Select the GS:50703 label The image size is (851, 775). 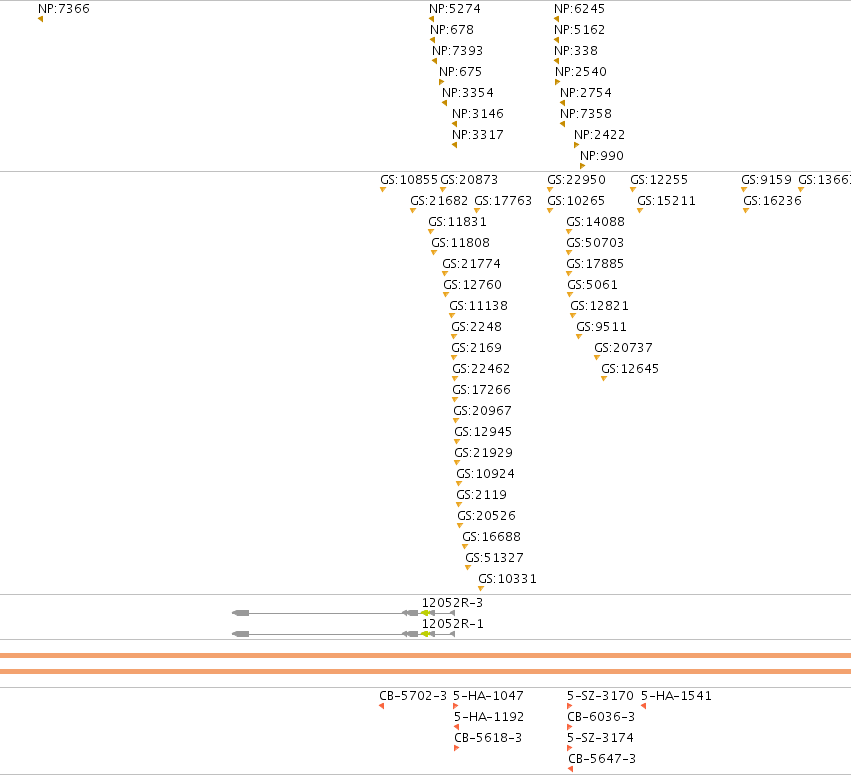tap(595, 243)
